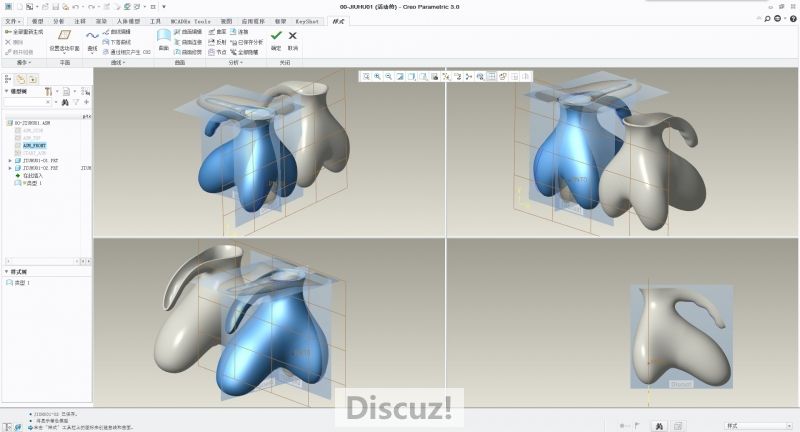Expand JIUHU01-02.PRT tree node
Screen dimensions: 800x432
(x=10, y=168)
